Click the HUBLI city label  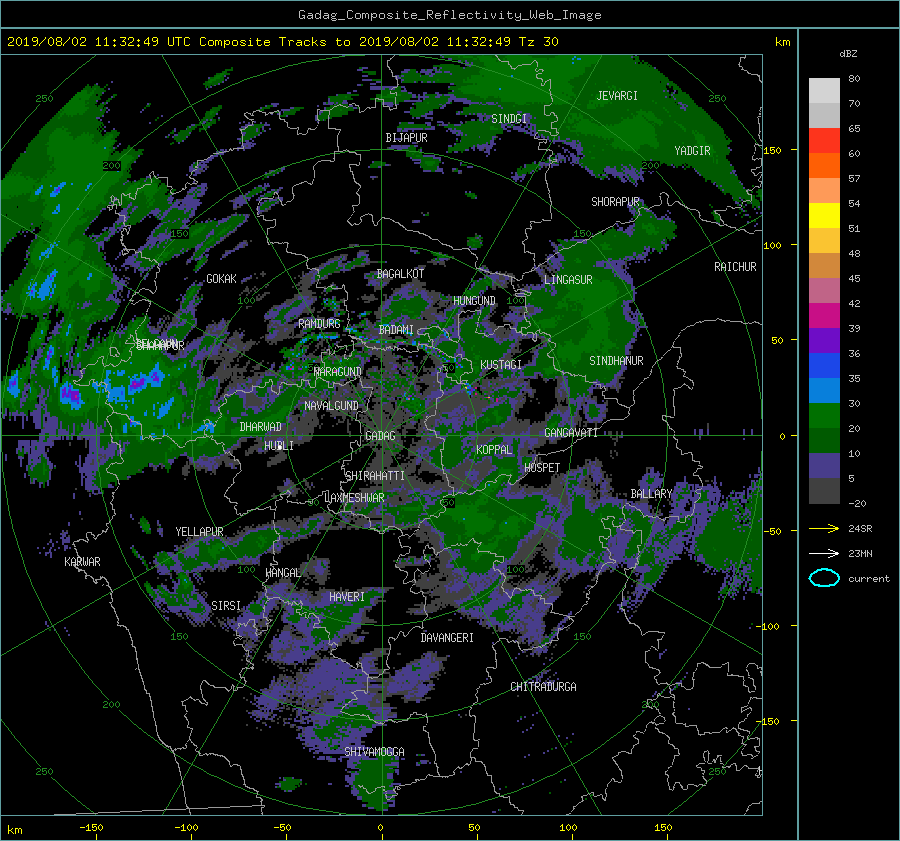[279, 446]
